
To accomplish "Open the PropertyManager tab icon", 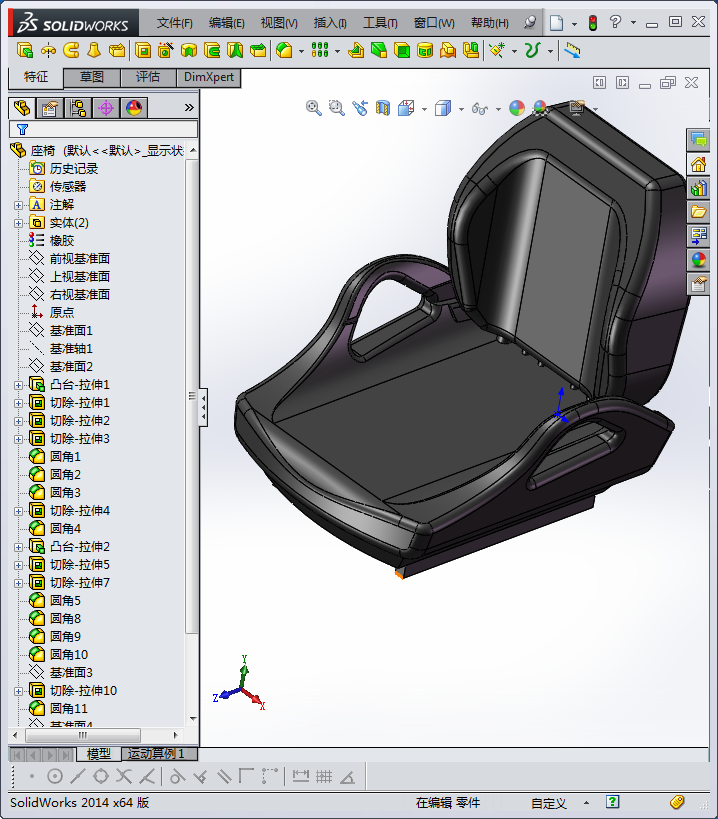I will point(50,108).
